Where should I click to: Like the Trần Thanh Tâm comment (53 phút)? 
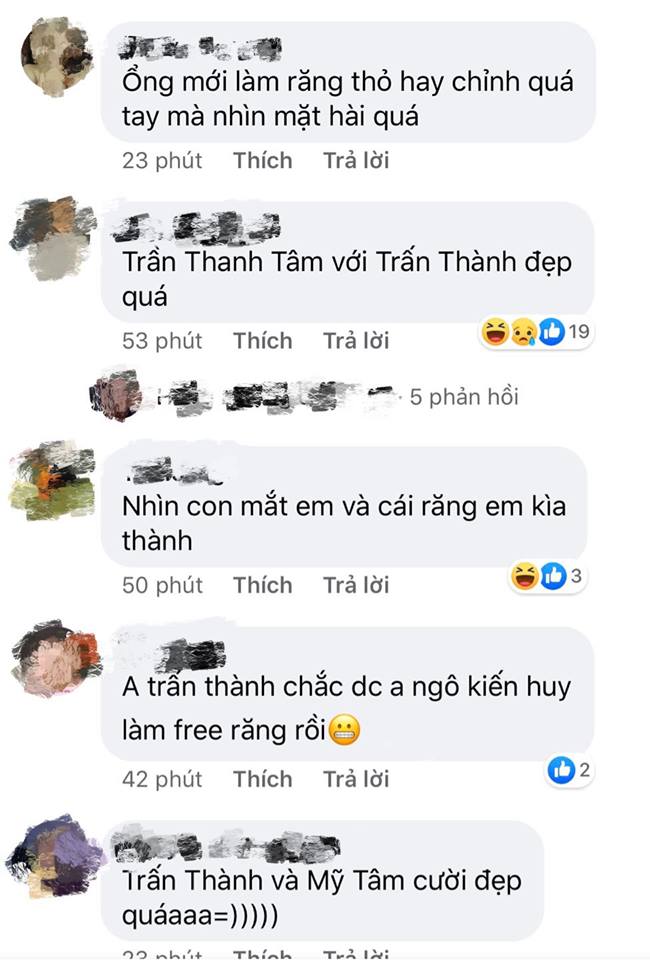pyautogui.click(x=263, y=340)
